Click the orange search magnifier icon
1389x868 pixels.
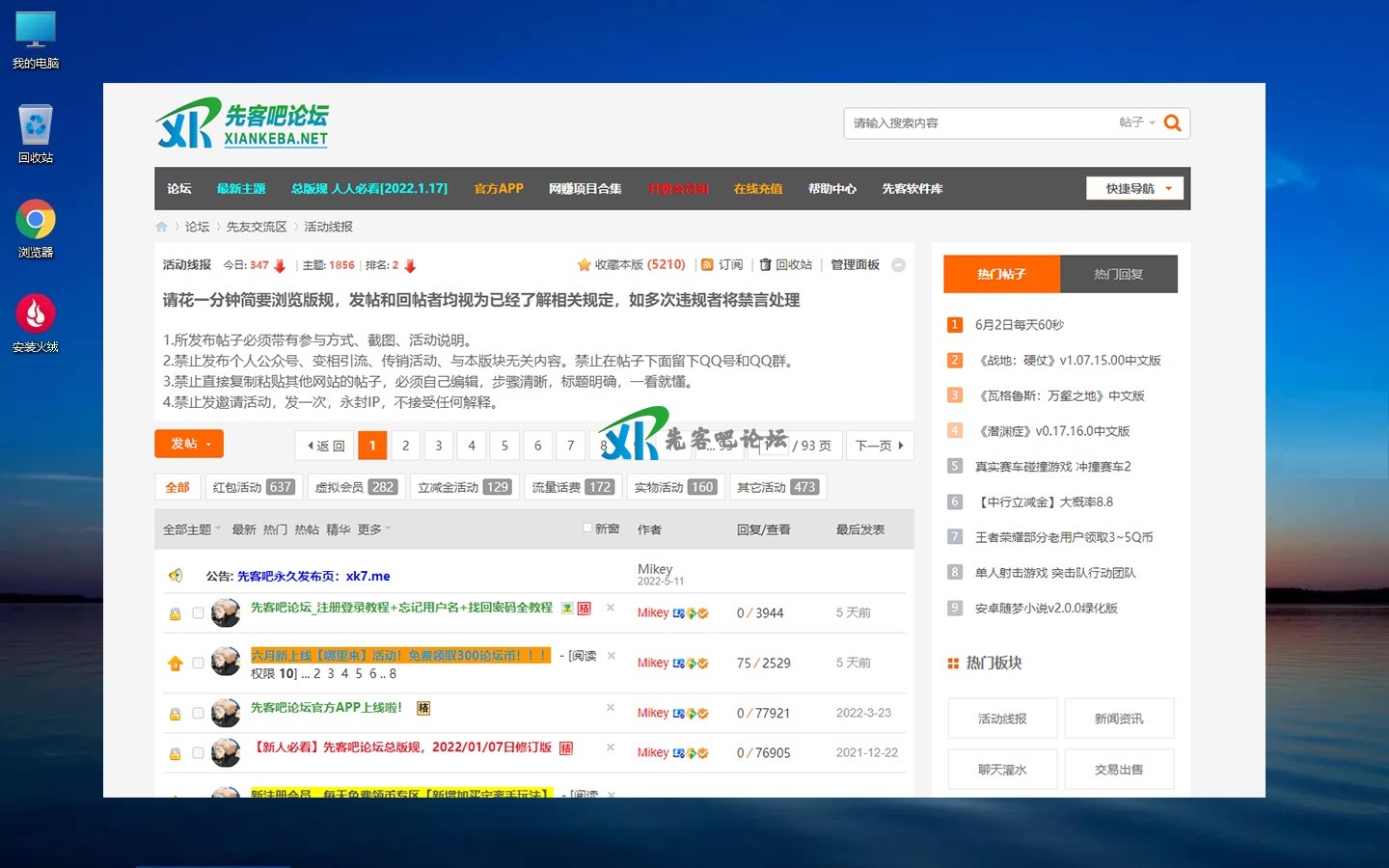click(1172, 123)
